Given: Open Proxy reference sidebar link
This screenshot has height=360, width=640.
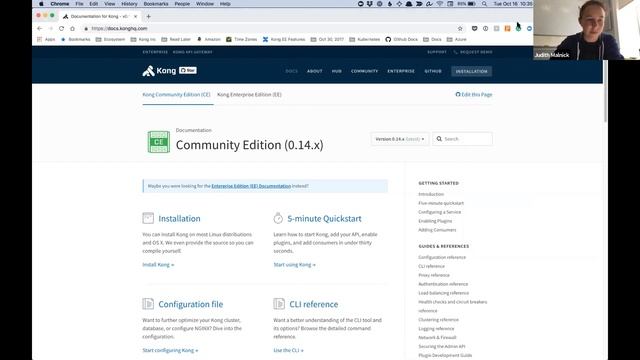Looking at the screenshot, I should (x=434, y=275).
